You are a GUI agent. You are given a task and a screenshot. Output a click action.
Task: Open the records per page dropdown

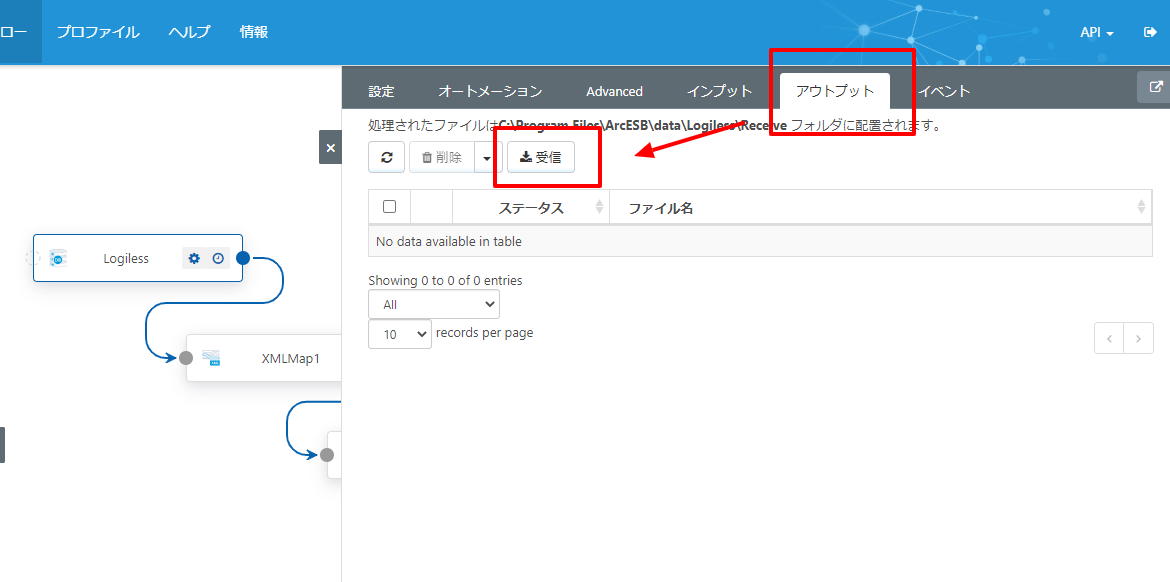click(x=400, y=334)
